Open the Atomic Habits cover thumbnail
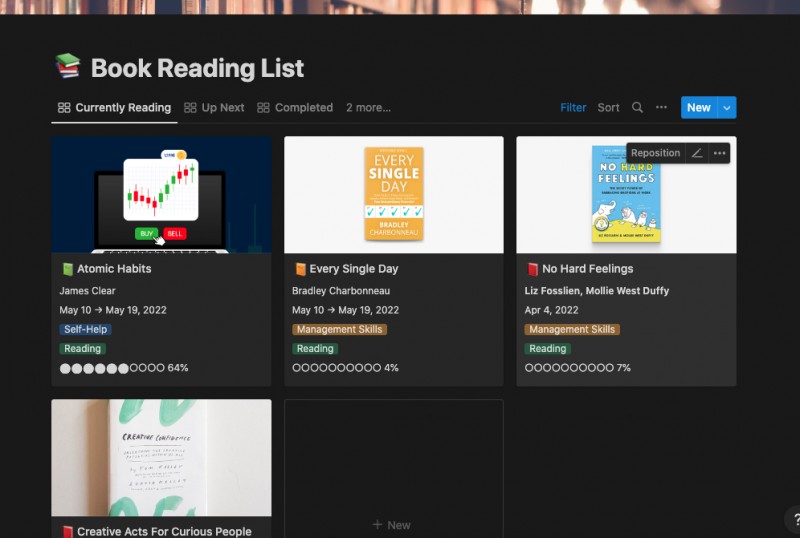 [161, 194]
